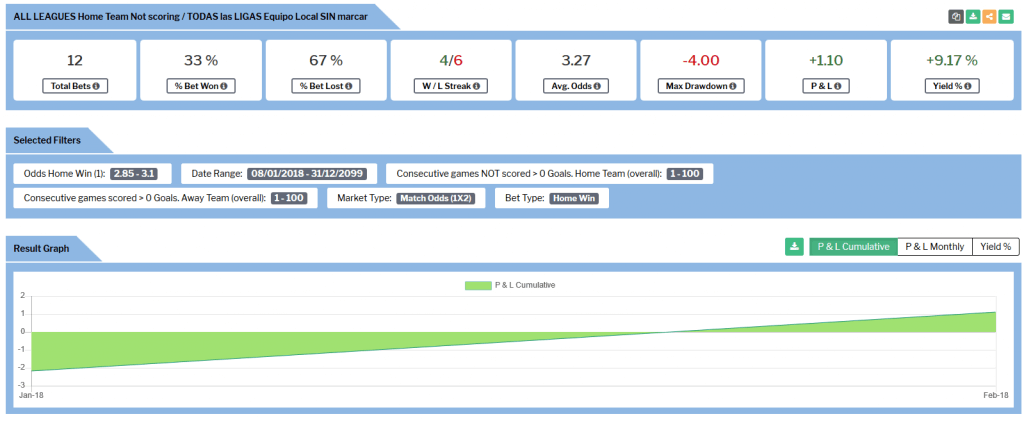Click the Feb-18 axis label on the graph

point(995,396)
